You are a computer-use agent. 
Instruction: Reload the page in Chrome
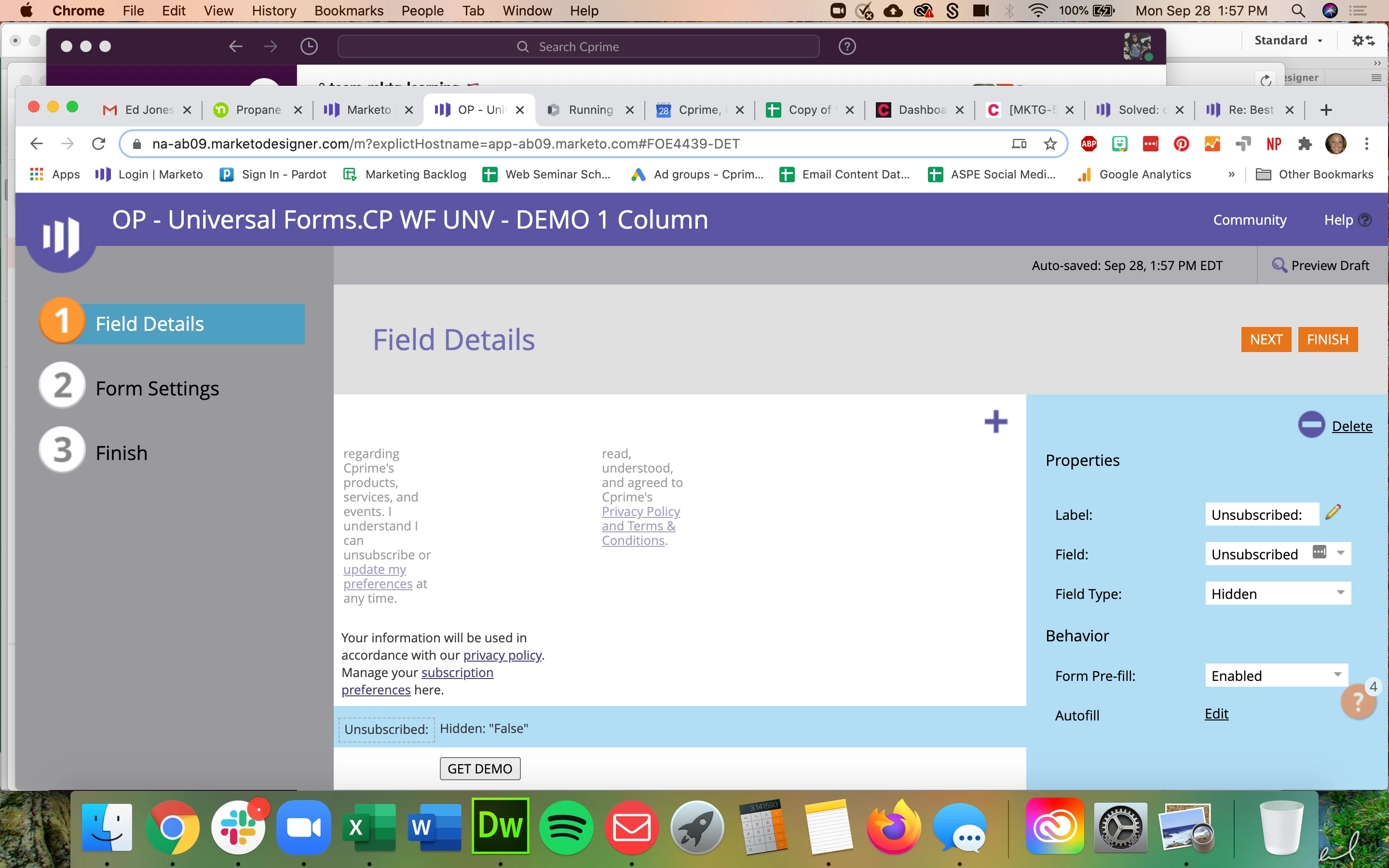[99, 144]
